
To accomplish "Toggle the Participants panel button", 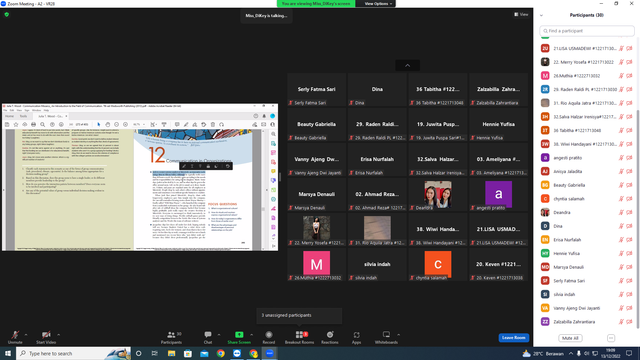I will (x=171, y=337).
